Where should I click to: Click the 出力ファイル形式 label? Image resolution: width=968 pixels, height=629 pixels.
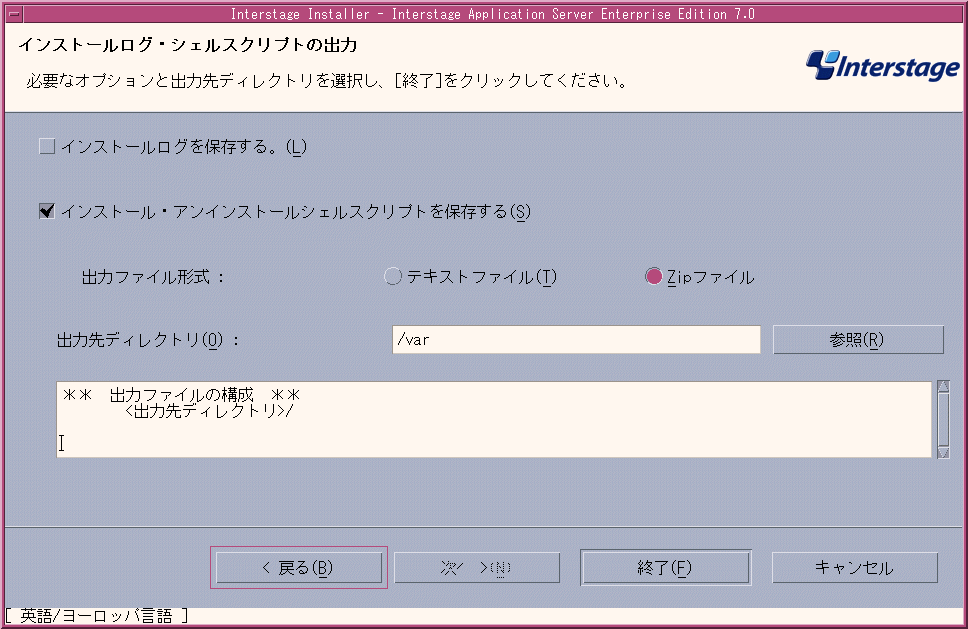coord(153,277)
